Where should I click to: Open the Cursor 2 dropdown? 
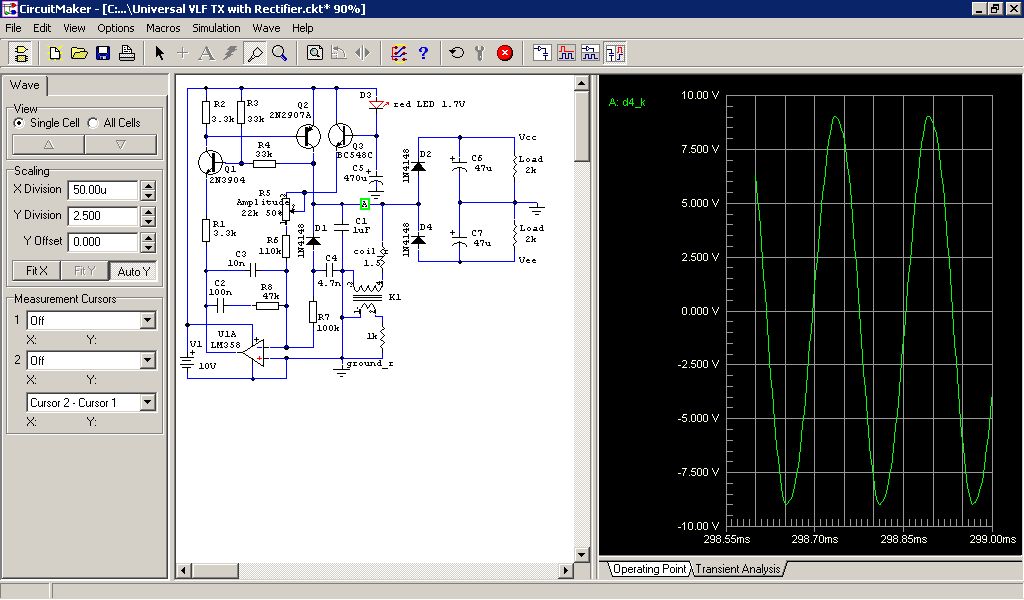(x=148, y=361)
